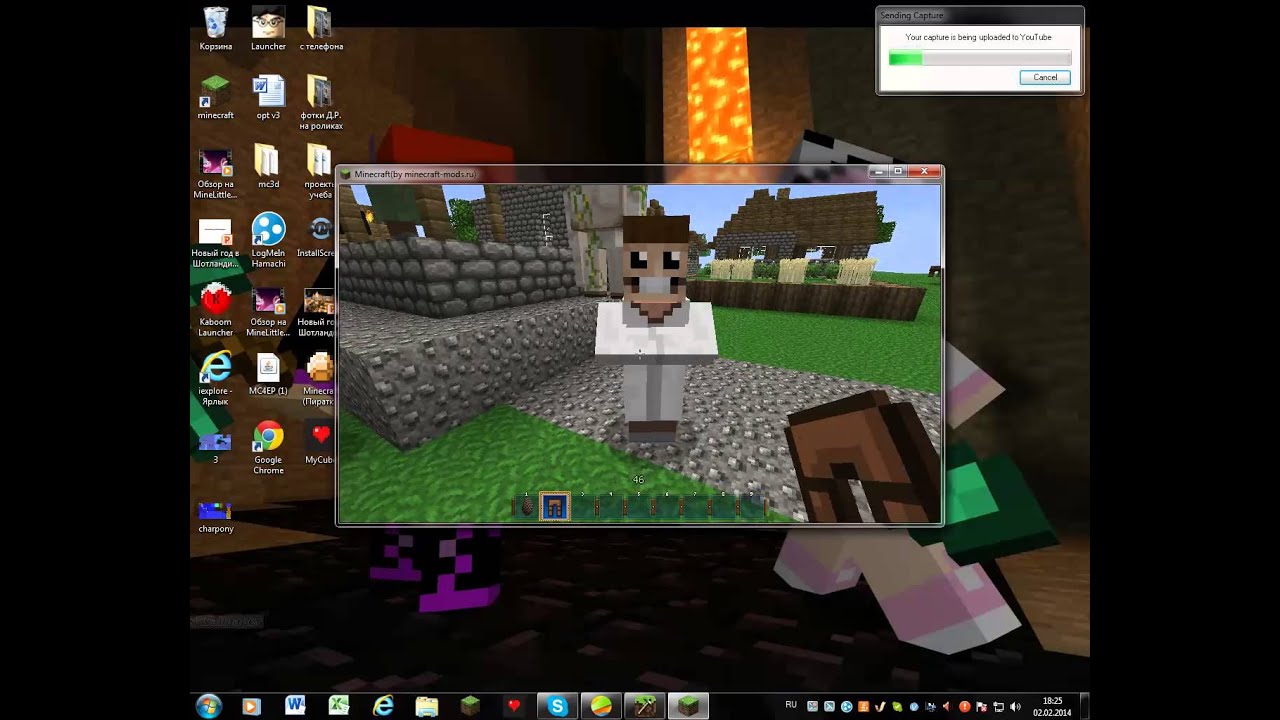The height and width of the screenshot is (720, 1280).
Task: Click the upload progress bar
Action: (980, 59)
